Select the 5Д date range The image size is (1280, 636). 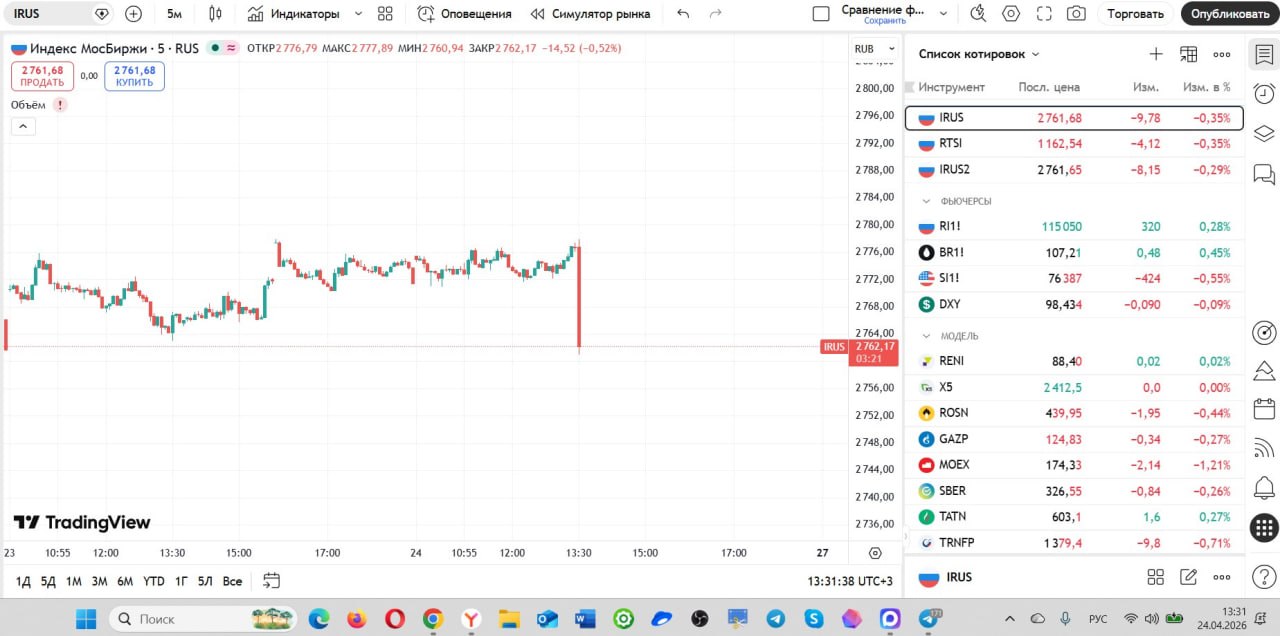pos(48,581)
